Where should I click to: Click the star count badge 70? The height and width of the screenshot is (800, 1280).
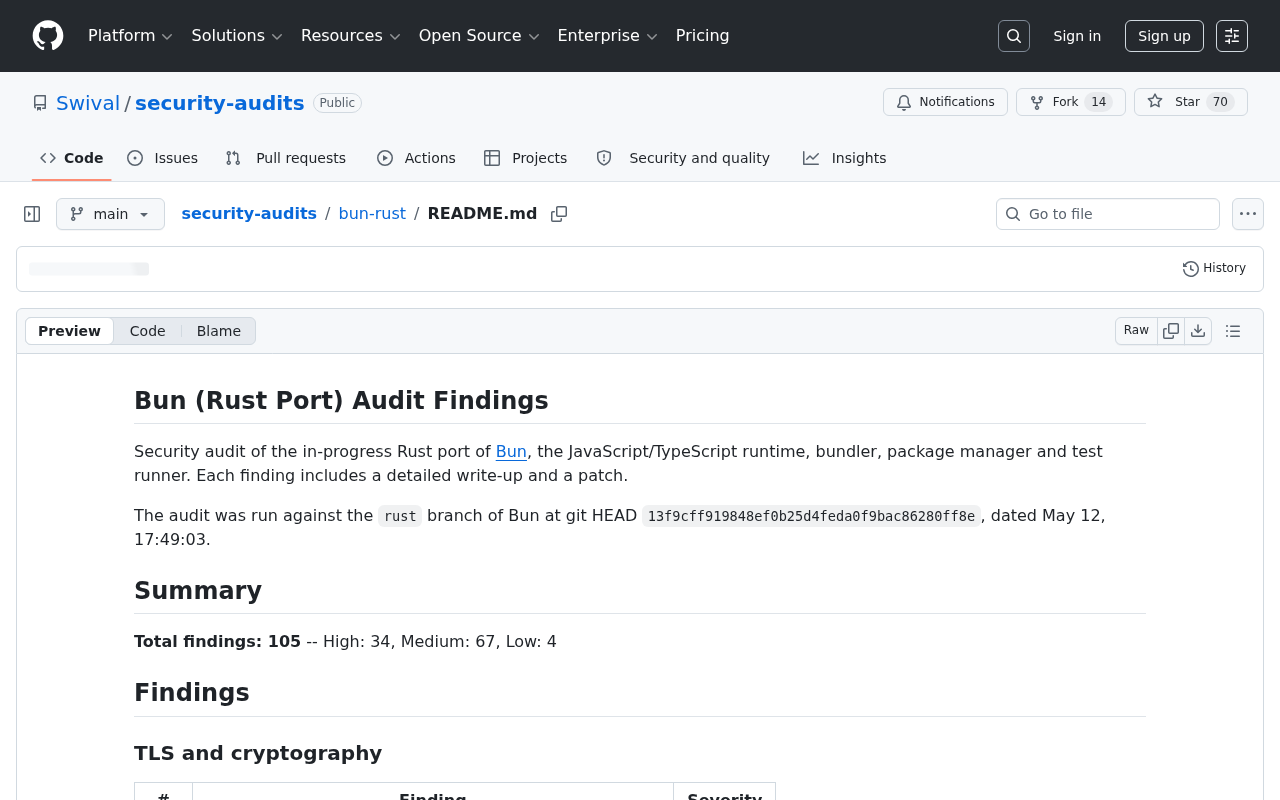[1220, 102]
